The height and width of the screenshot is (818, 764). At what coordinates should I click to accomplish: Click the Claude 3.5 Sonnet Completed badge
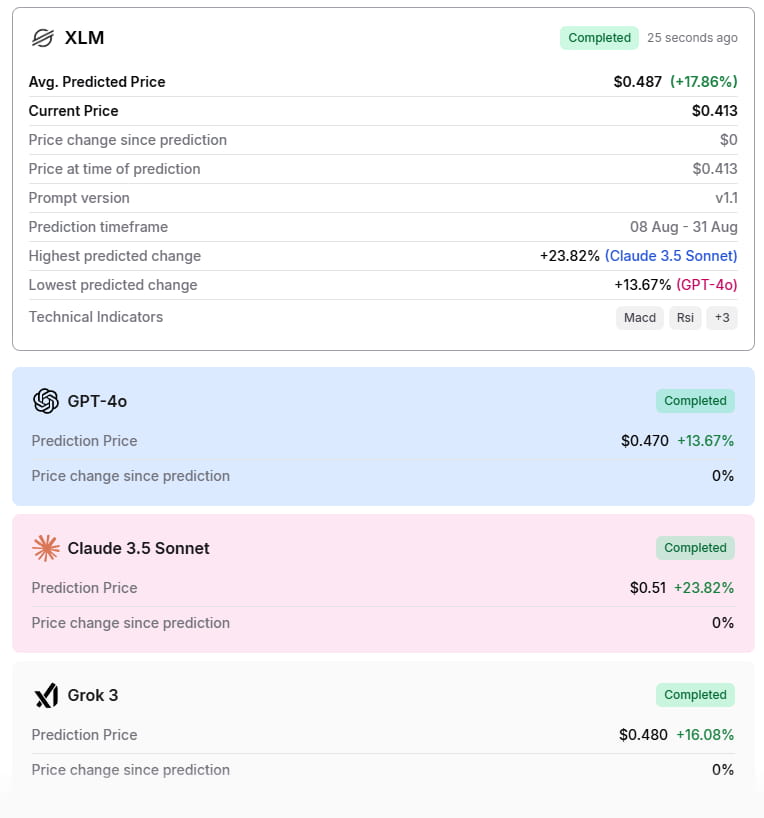click(x=695, y=548)
